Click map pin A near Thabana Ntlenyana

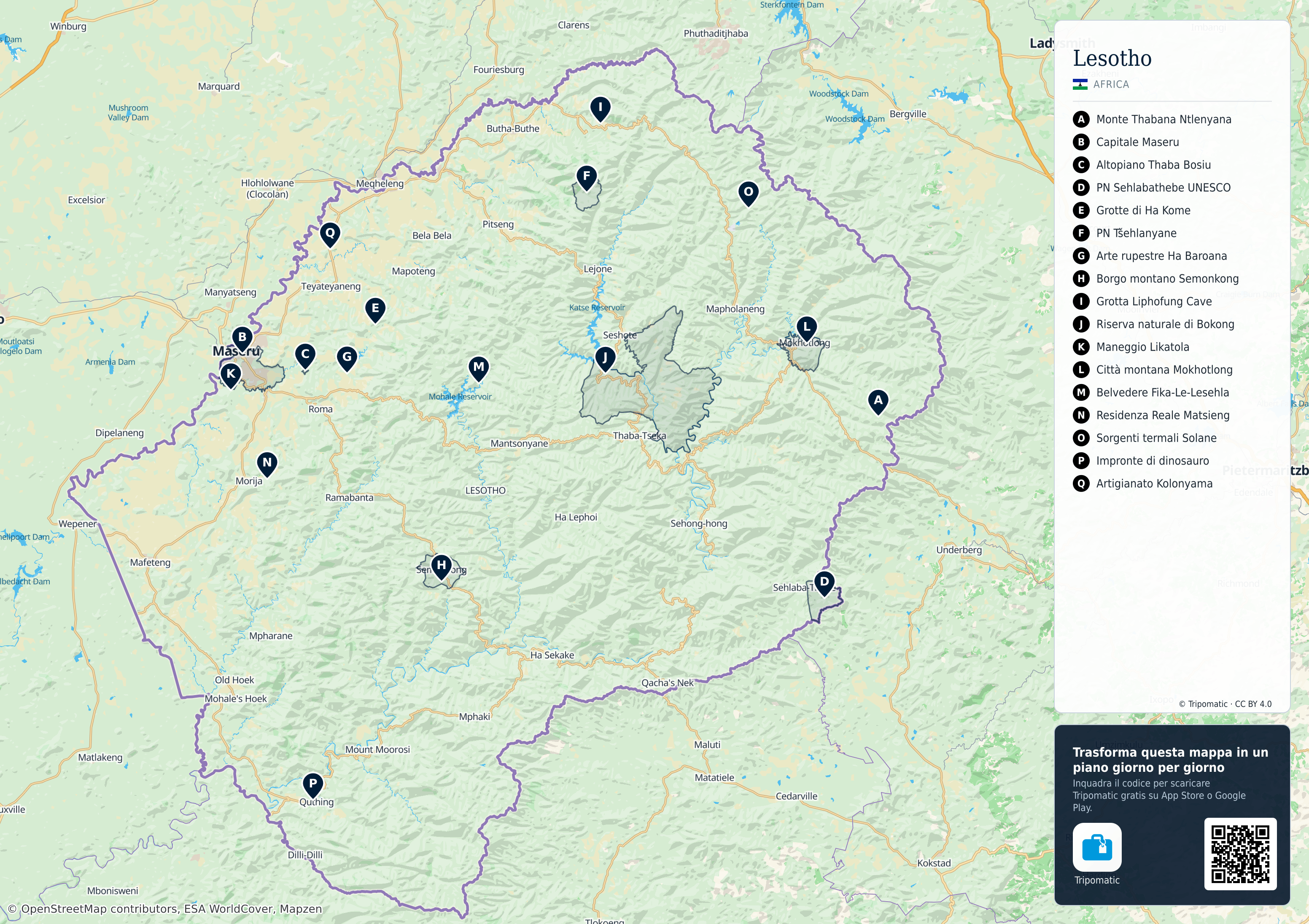(x=878, y=402)
